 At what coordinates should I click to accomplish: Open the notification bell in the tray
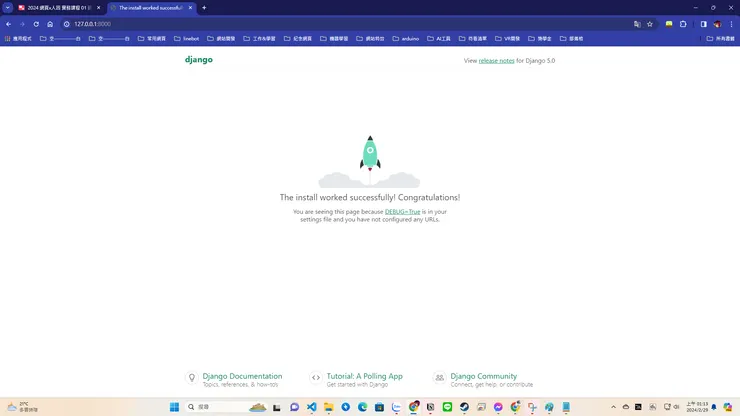tap(714, 407)
